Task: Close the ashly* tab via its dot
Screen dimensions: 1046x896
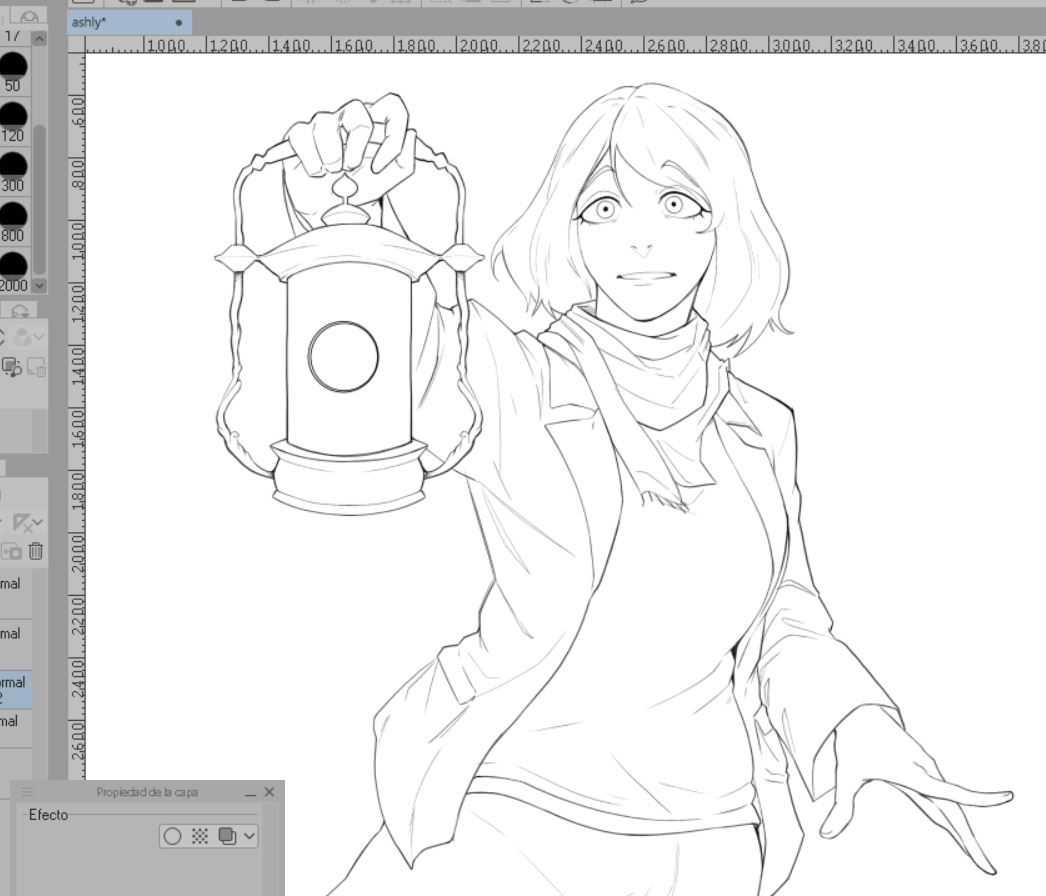Action: 179,23
